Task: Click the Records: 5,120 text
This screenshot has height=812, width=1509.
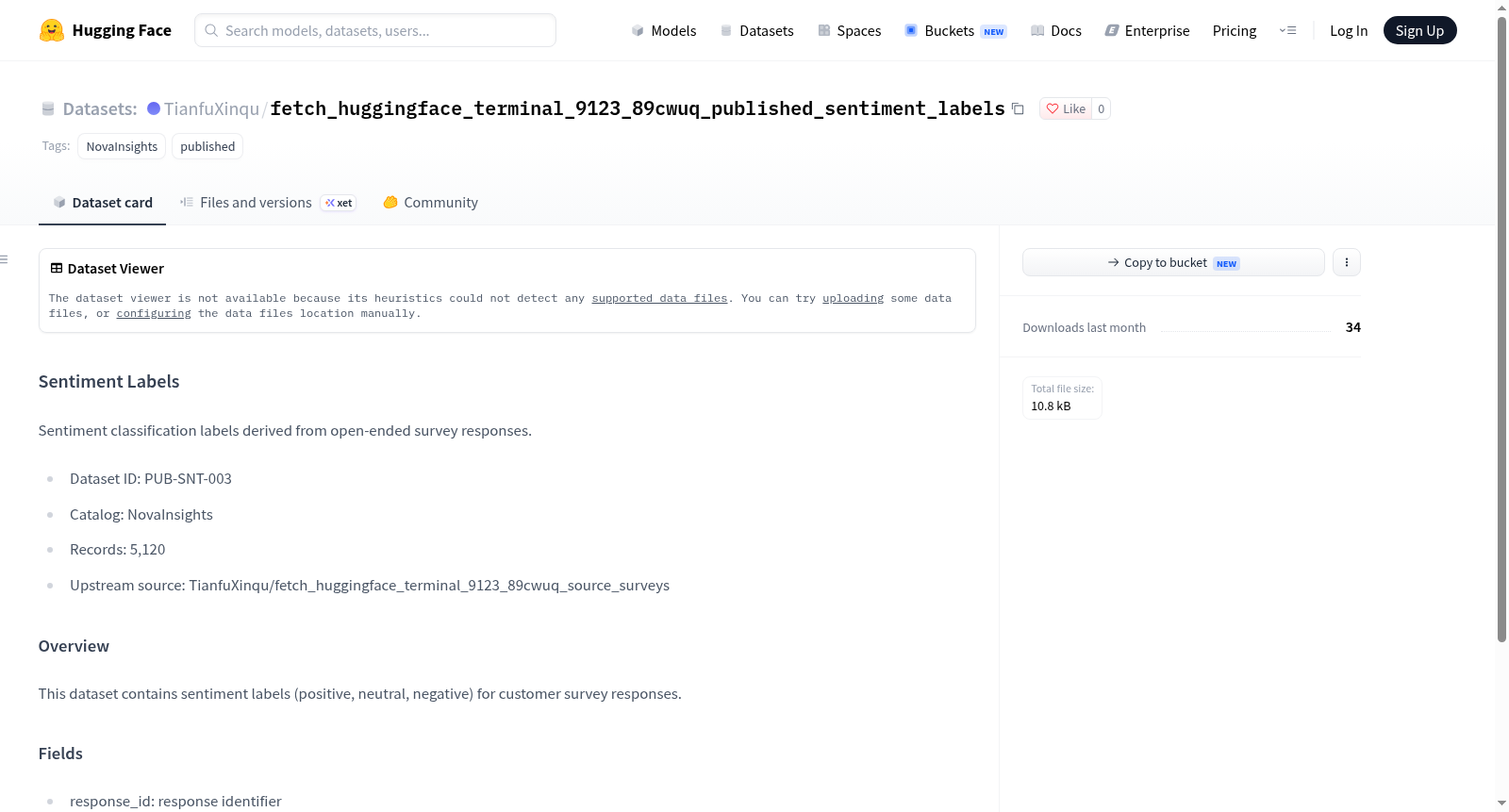Action: (x=118, y=550)
